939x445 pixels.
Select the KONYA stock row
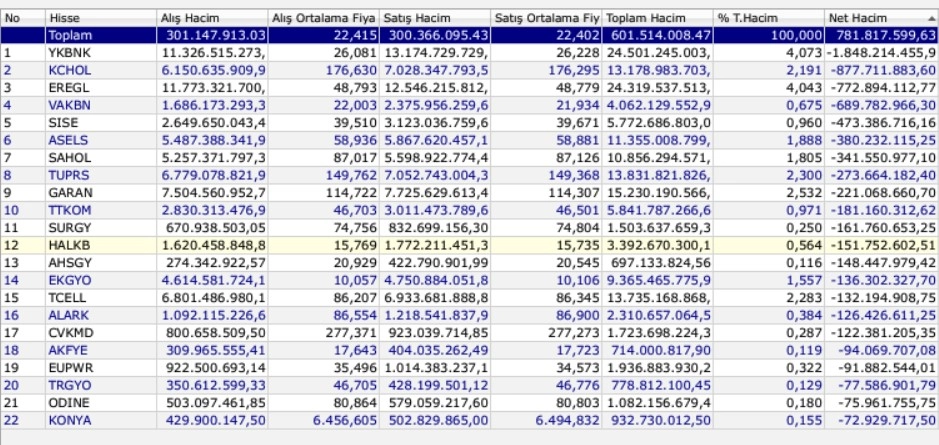point(470,420)
